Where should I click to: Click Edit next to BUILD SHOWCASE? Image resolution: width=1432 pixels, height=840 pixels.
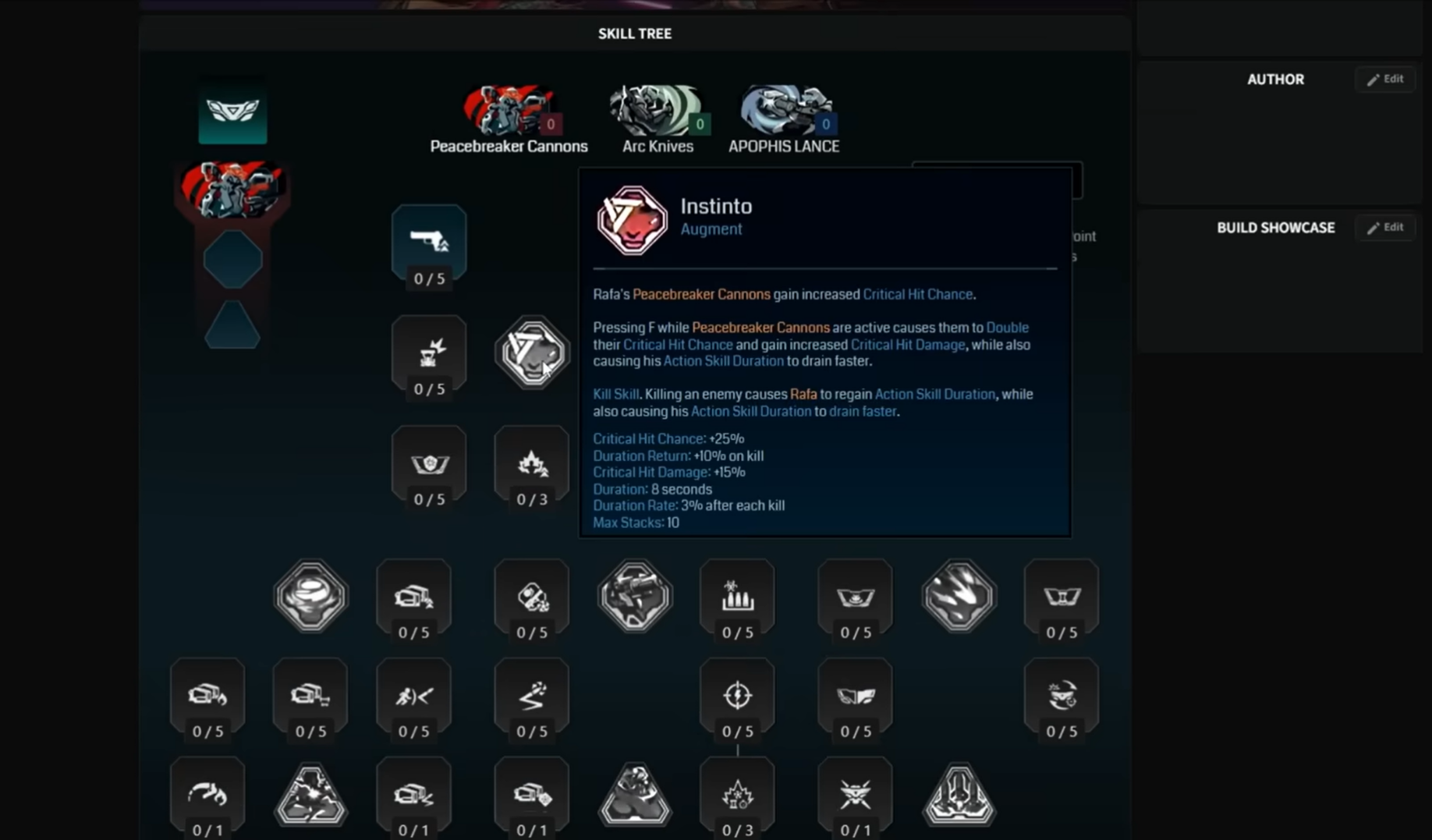tap(1385, 227)
